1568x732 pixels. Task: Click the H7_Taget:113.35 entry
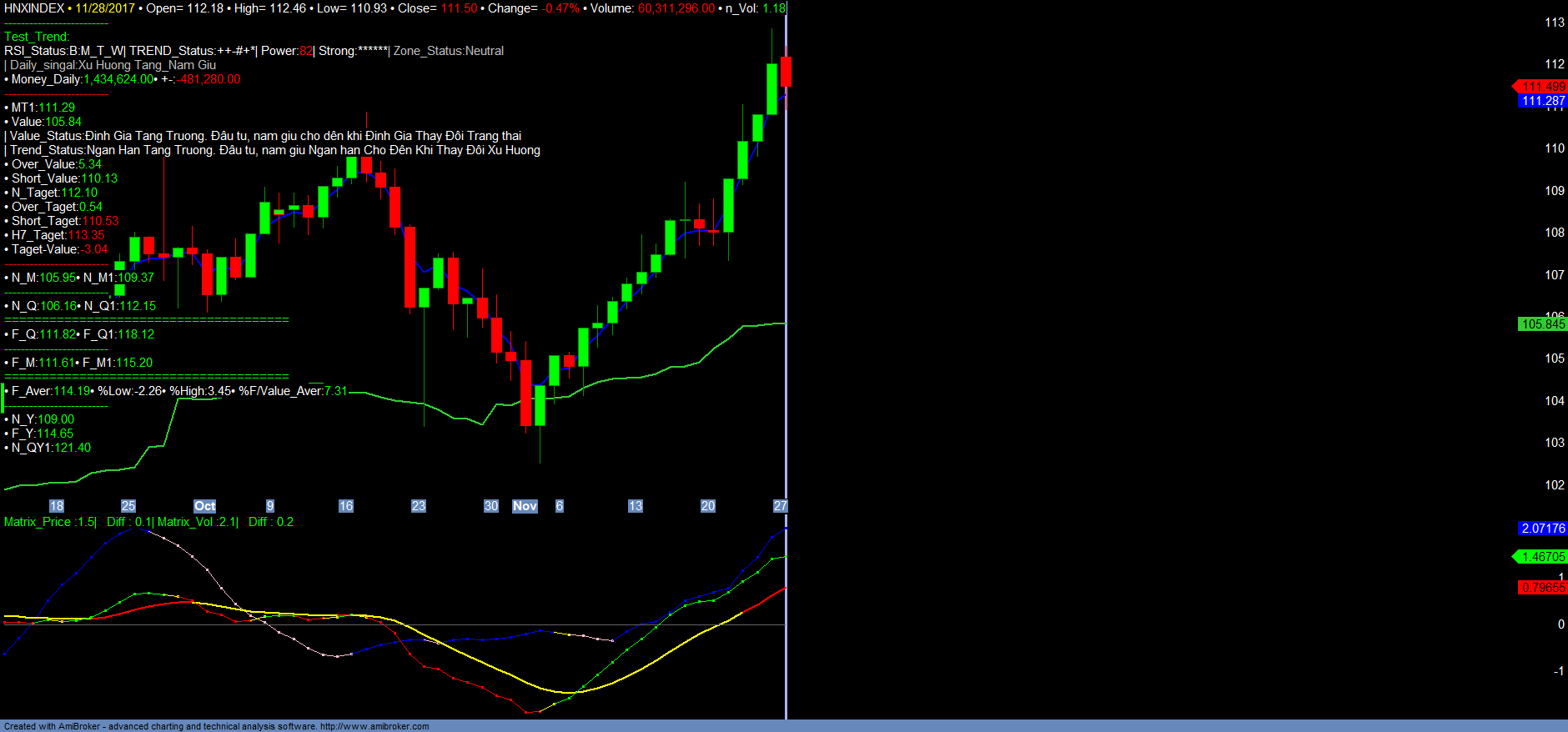coord(58,235)
